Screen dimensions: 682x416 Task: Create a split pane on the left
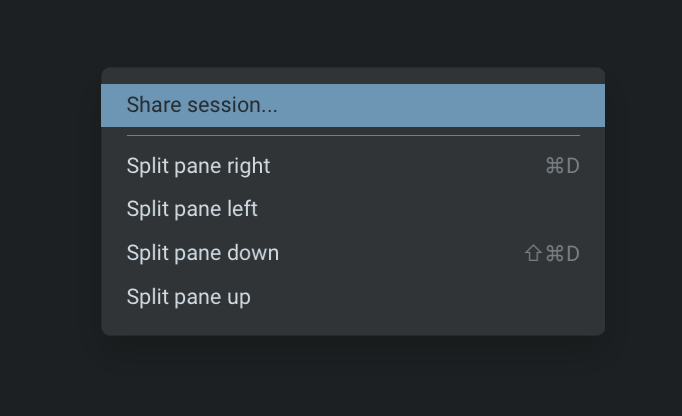click(x=192, y=209)
